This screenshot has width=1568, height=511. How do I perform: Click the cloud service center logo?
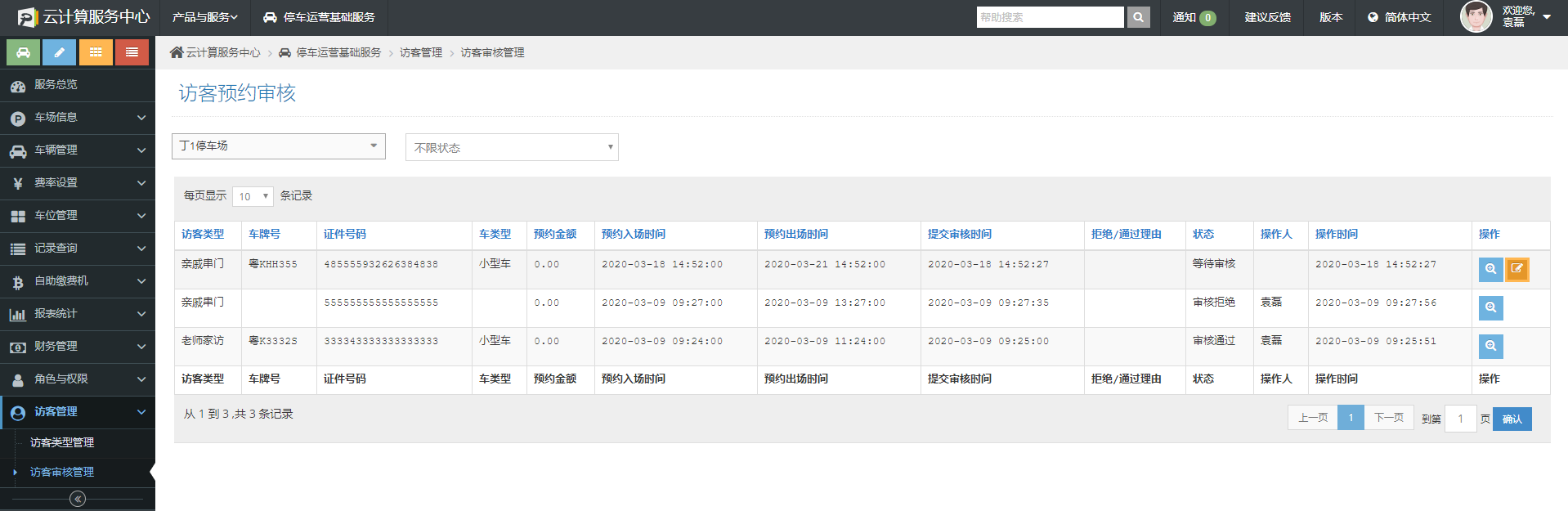pyautogui.click(x=84, y=17)
